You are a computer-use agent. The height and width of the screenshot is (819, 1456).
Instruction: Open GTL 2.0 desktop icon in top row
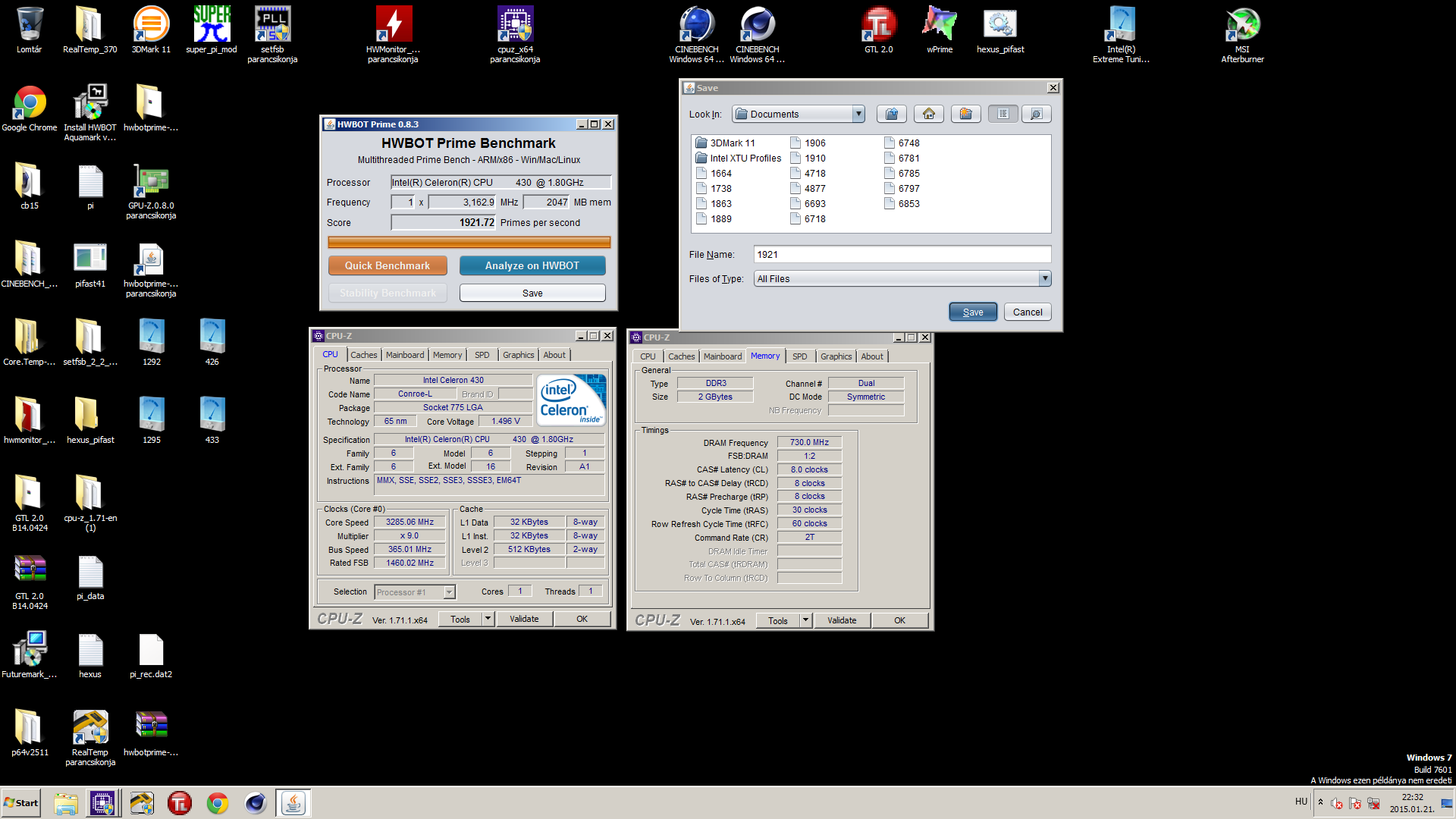(879, 30)
